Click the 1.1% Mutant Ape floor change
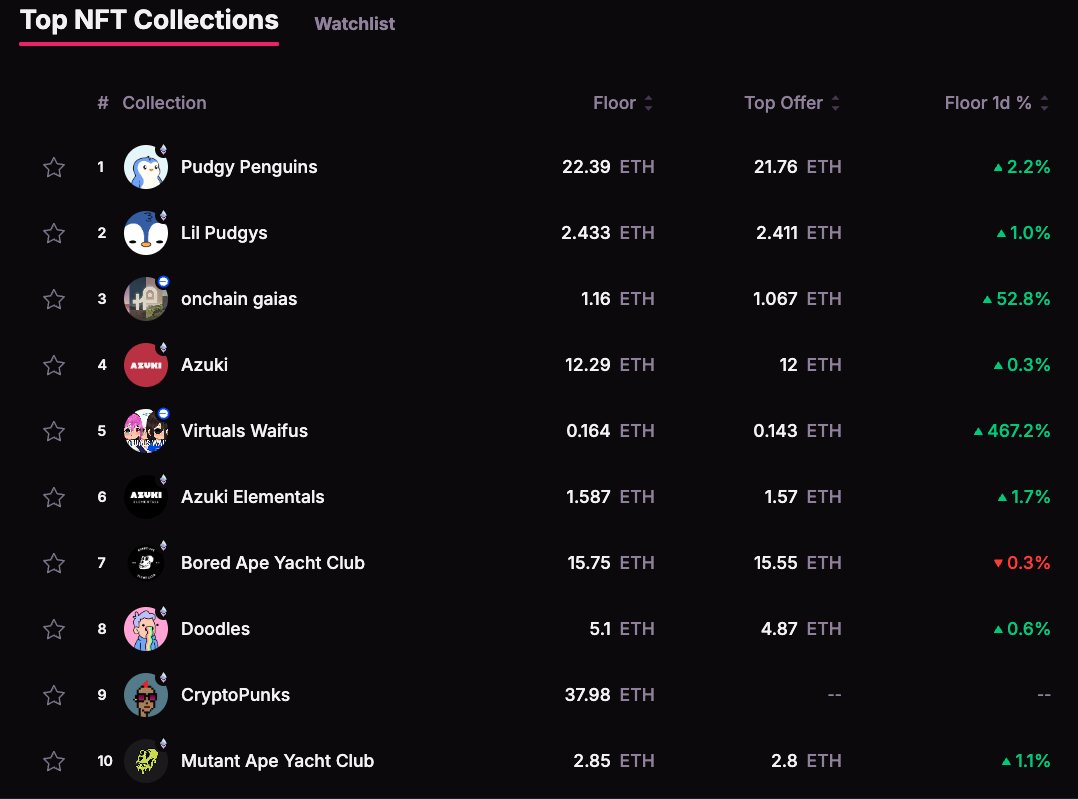Viewport: 1078px width, 799px height. tap(1026, 761)
